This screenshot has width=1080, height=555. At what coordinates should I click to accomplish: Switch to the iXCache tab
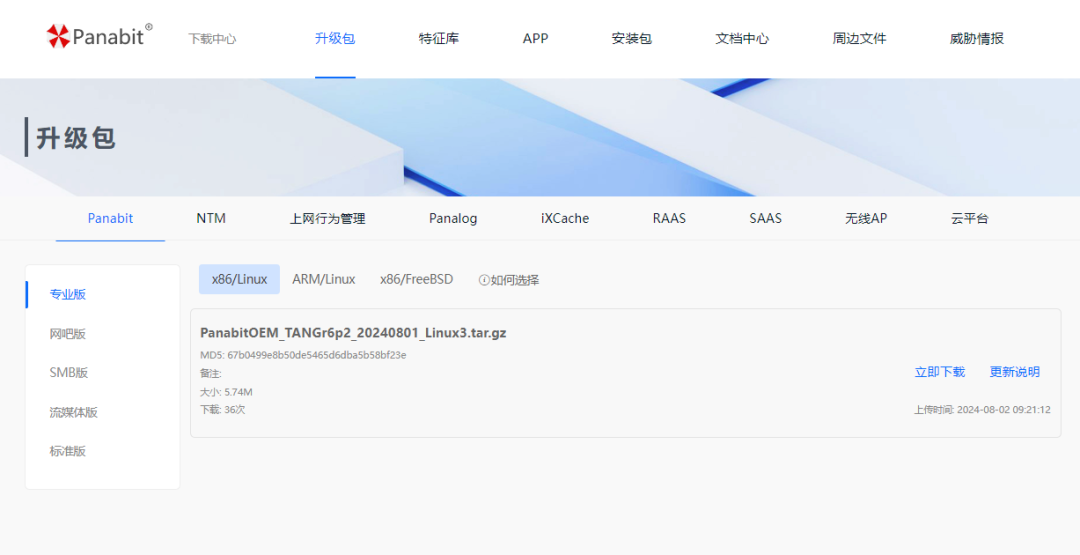point(565,218)
